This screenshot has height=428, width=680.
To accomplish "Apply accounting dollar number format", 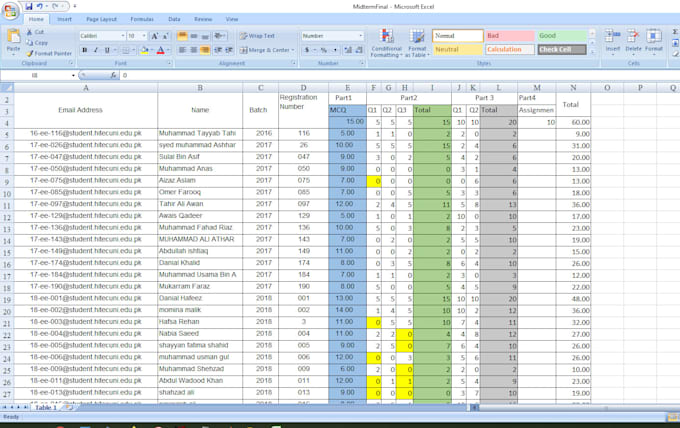I will click(x=307, y=50).
